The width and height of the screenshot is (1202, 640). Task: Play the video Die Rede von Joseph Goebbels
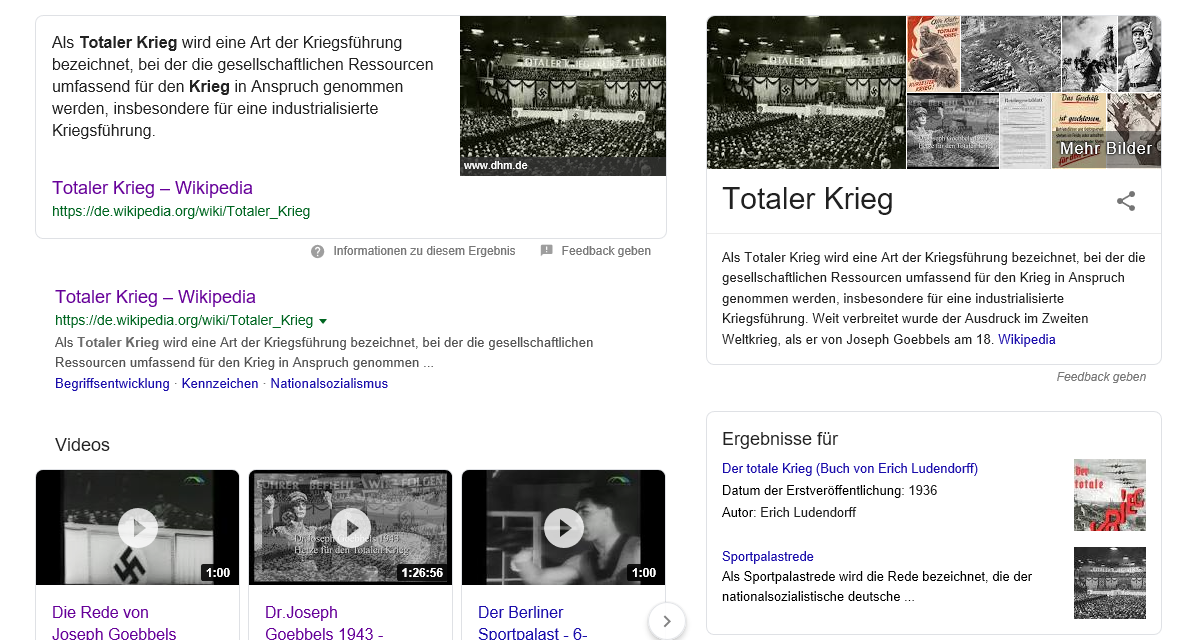[138, 527]
